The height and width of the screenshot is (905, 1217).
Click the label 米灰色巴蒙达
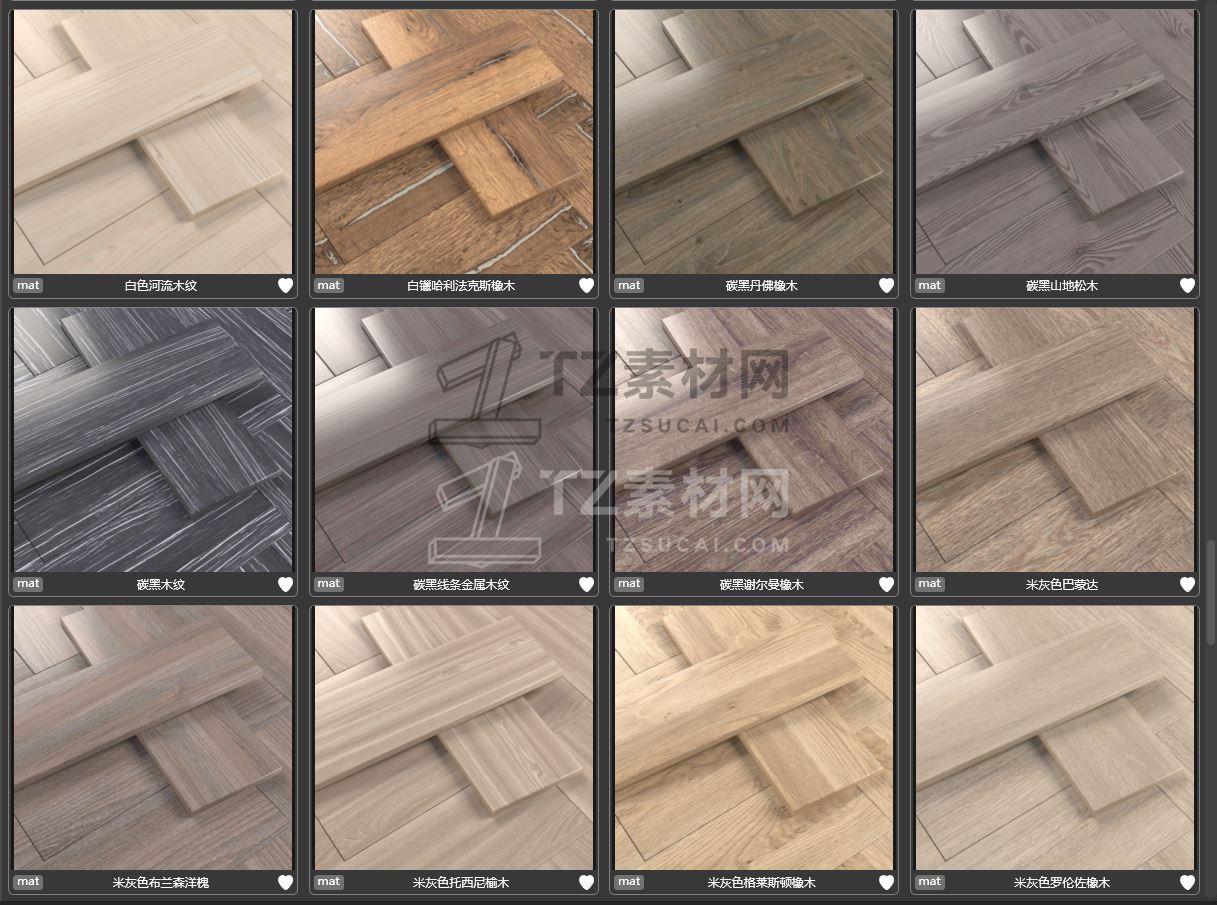point(1062,584)
